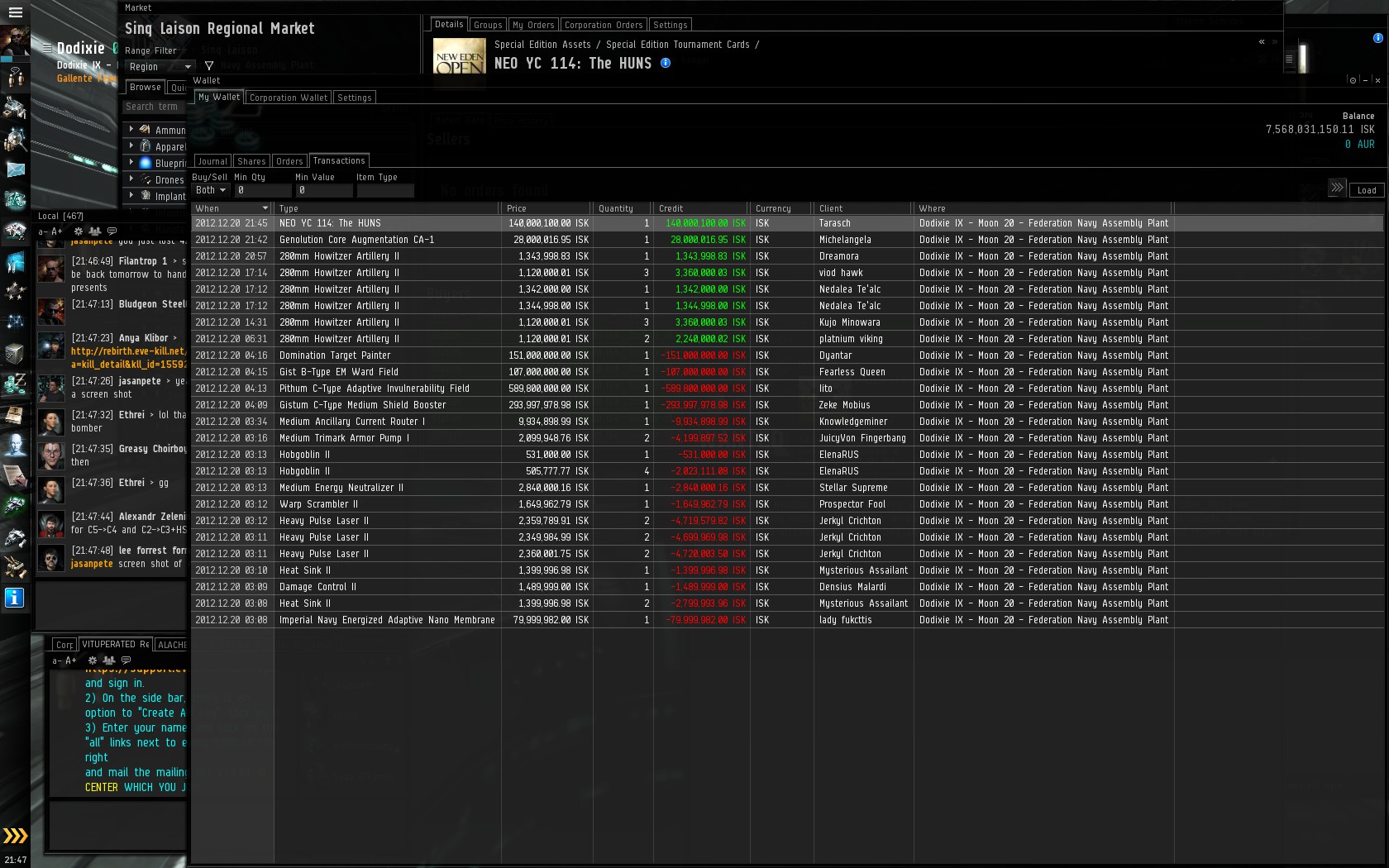1389x868 pixels.
Task: Open the mail envelope icon in Neocom
Action: coord(15,169)
